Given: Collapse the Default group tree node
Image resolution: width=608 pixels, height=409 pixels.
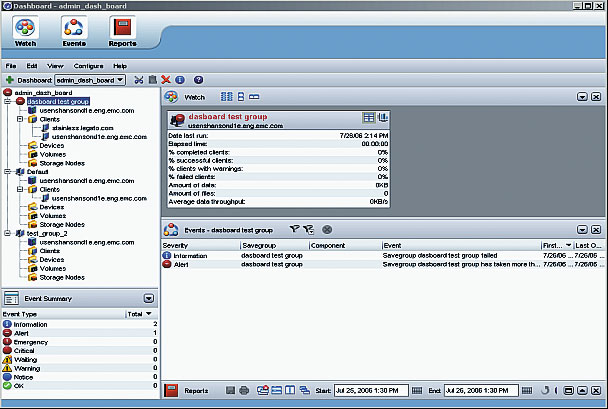Looking at the screenshot, I should tap(7, 171).
